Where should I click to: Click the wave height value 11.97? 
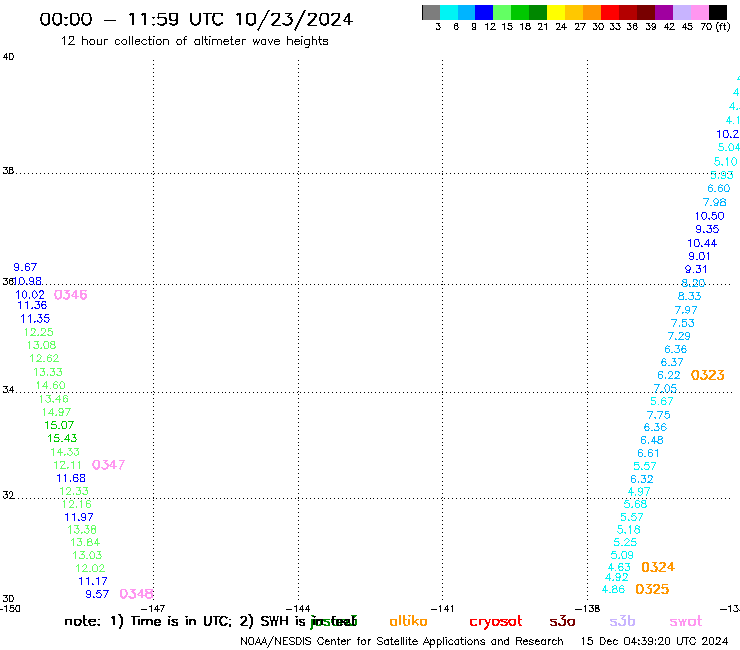click(x=79, y=517)
